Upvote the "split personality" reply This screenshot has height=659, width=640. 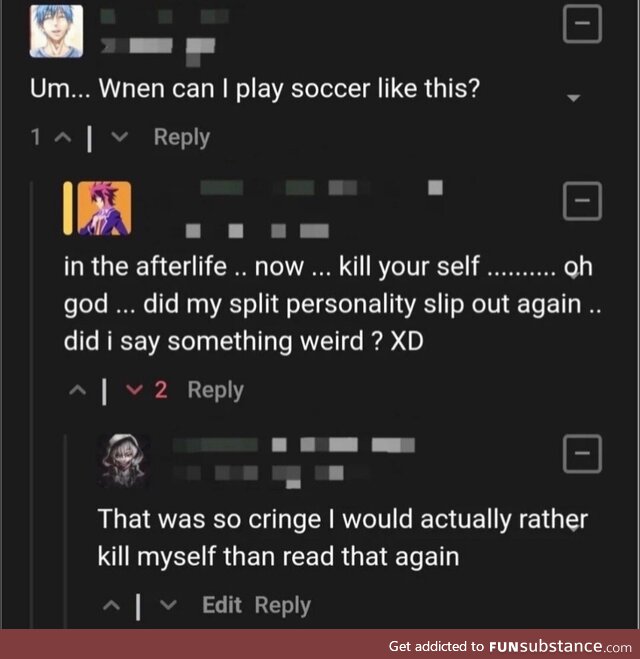click(75, 390)
